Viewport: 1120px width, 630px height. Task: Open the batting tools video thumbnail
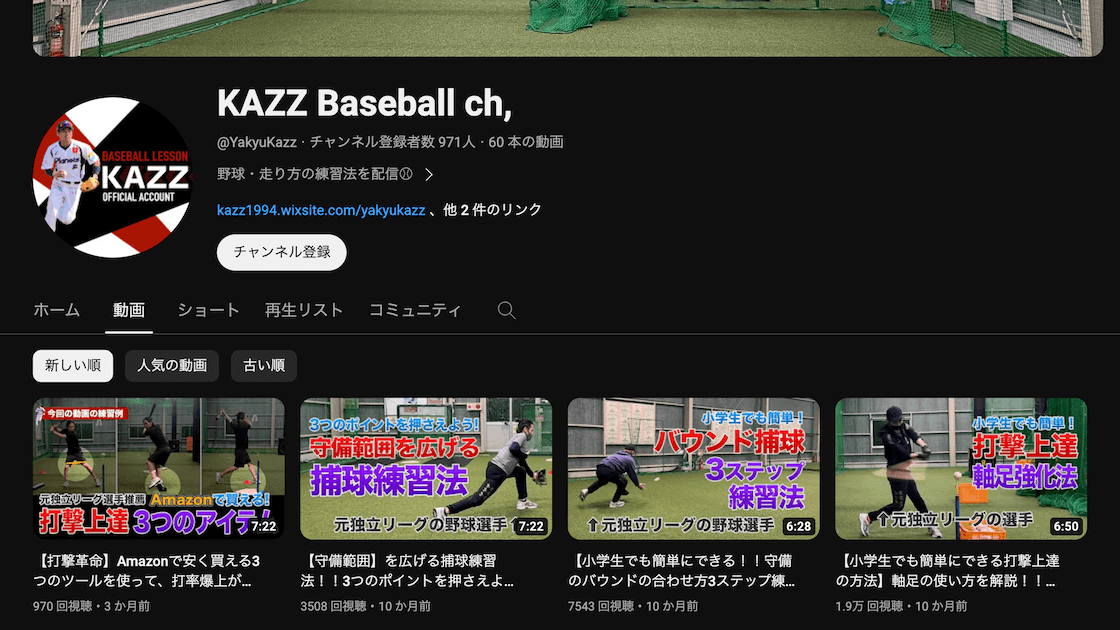[x=158, y=468]
